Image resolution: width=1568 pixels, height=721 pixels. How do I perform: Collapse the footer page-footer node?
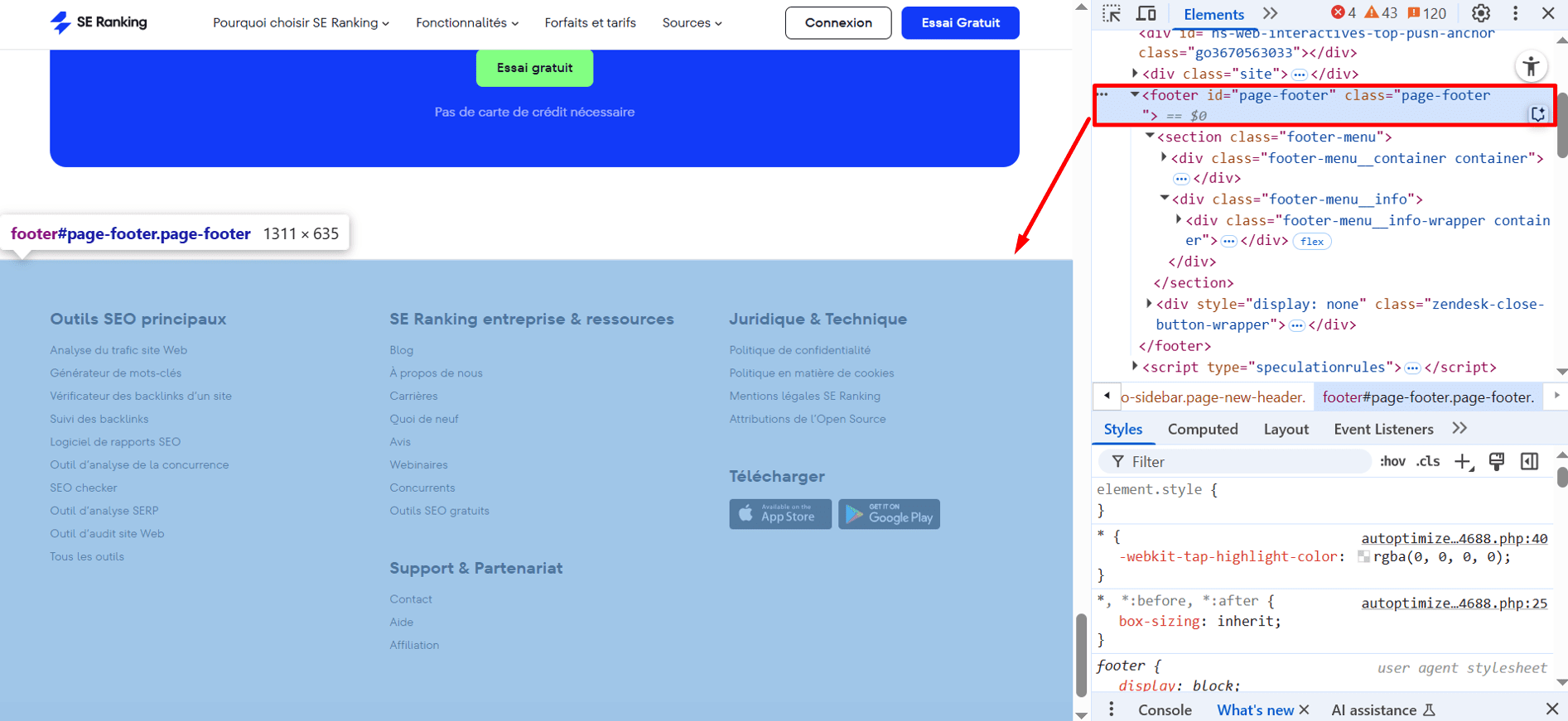1135,95
